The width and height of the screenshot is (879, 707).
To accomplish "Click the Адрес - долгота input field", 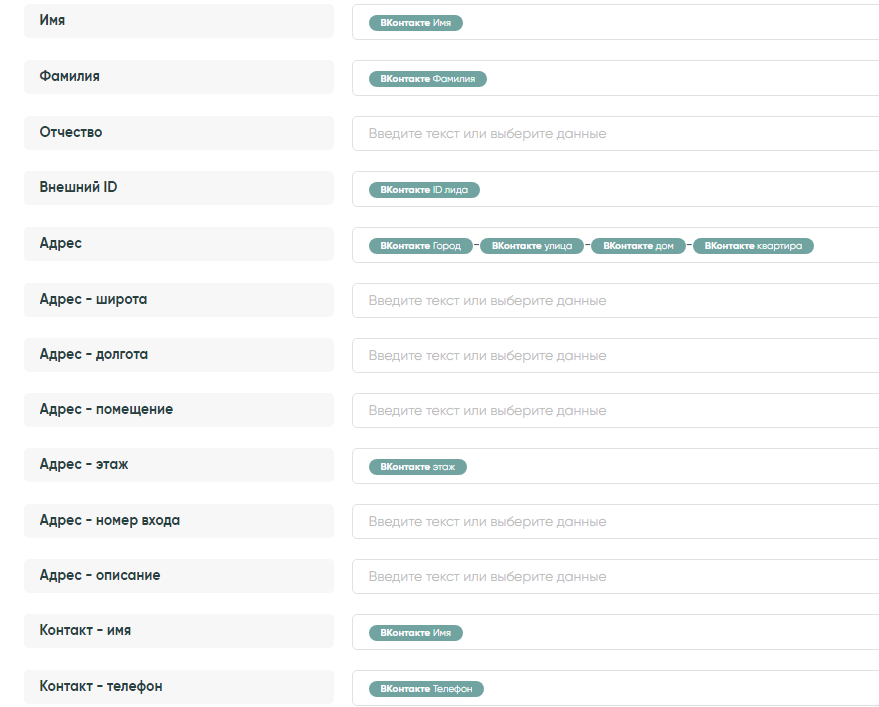I will pos(615,355).
